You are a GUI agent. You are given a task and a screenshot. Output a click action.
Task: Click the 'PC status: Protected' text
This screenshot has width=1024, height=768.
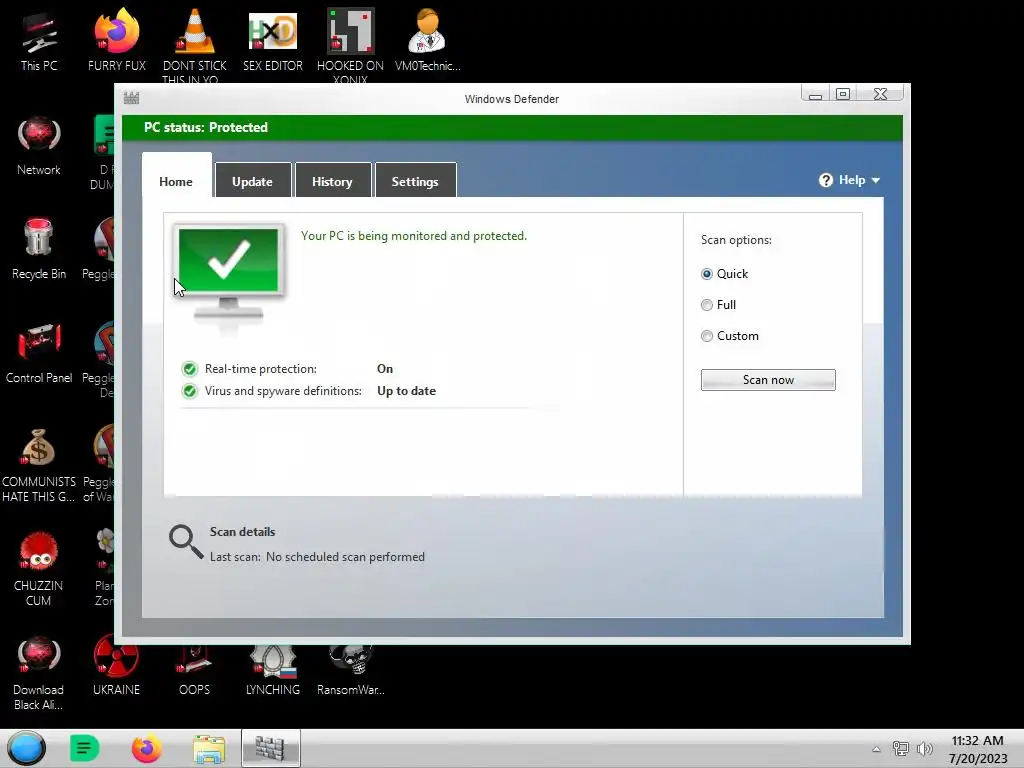tap(206, 127)
